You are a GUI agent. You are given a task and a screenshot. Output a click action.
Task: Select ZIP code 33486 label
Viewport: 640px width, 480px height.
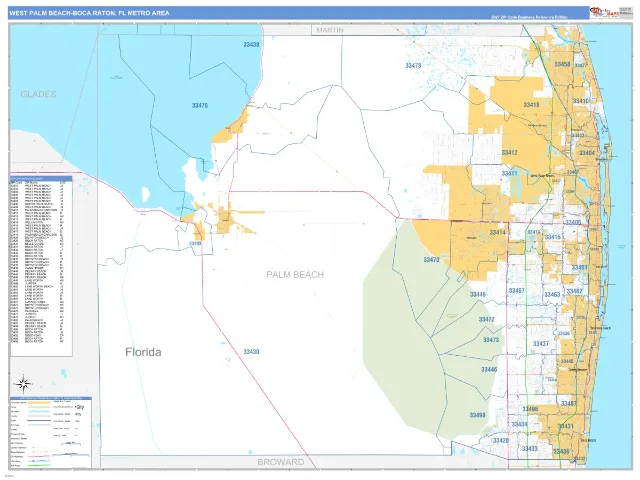click(562, 452)
